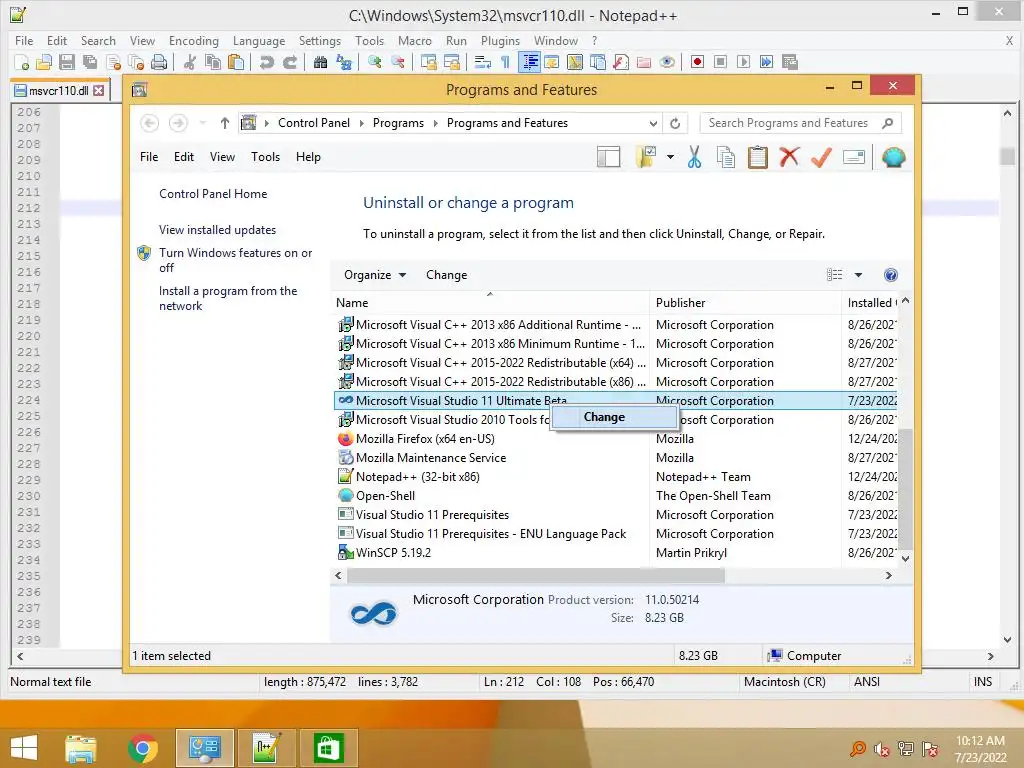The image size is (1024, 768).
Task: Expand the recent locations dropdown arrow
Action: (x=202, y=123)
